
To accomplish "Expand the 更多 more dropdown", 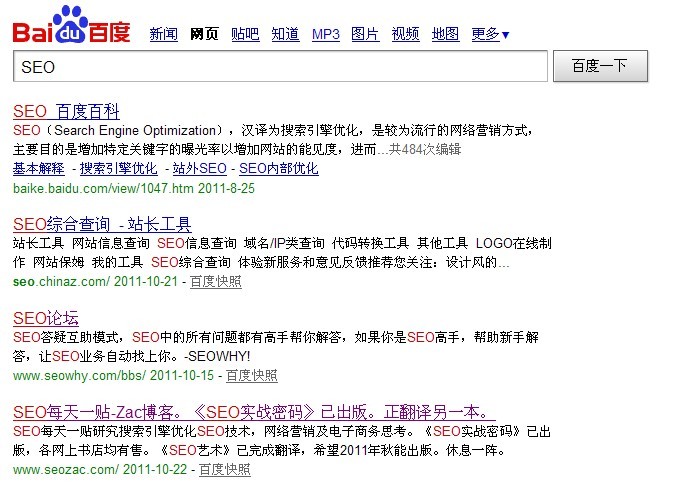I will coord(490,34).
